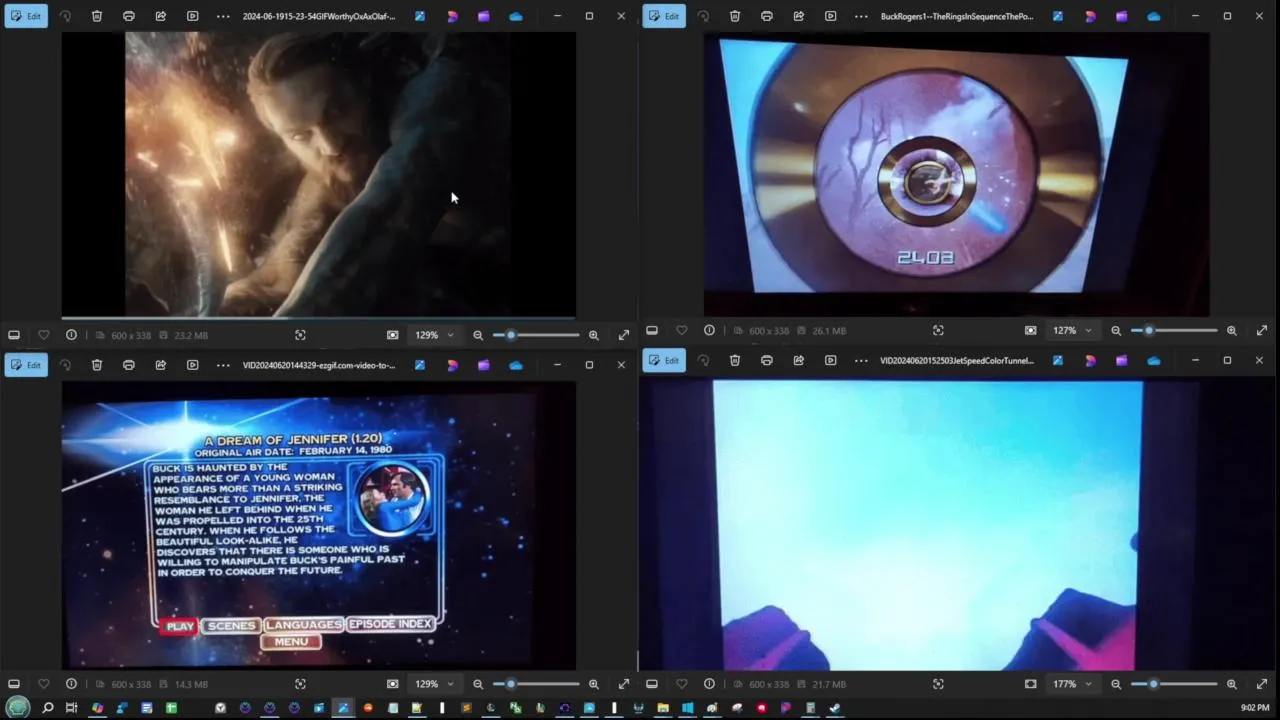Screen dimensions: 1280x720
Task: Click PLAY on the Buck Rogers DVD menu image
Action: pos(180,626)
